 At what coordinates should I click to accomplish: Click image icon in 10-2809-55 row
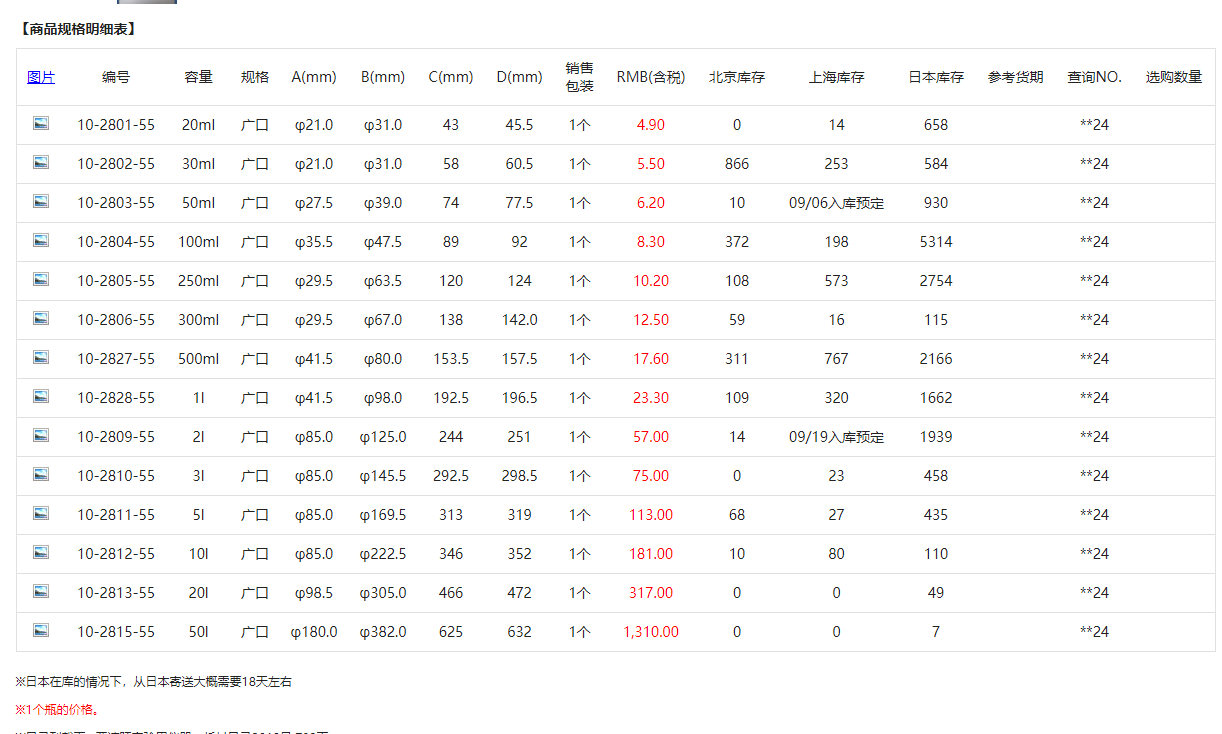41,435
